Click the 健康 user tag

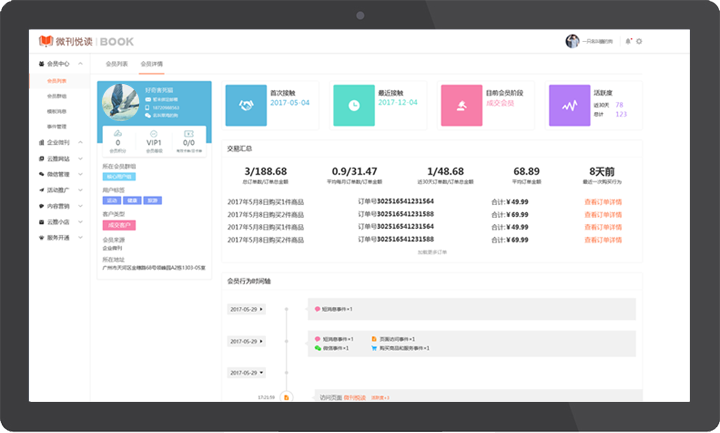pyautogui.click(x=132, y=201)
